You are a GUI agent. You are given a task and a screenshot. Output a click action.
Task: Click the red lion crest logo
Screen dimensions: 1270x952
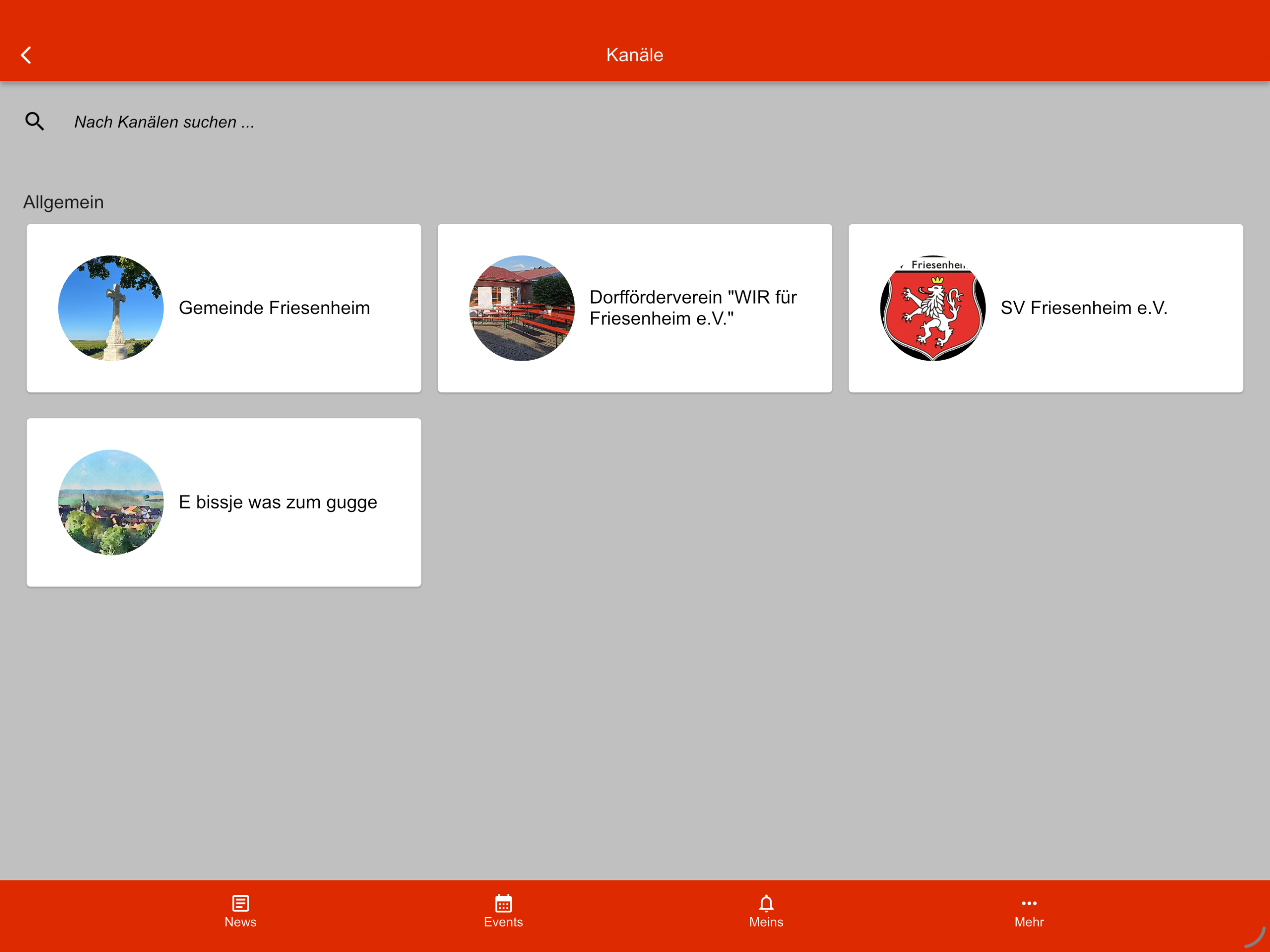pos(933,308)
